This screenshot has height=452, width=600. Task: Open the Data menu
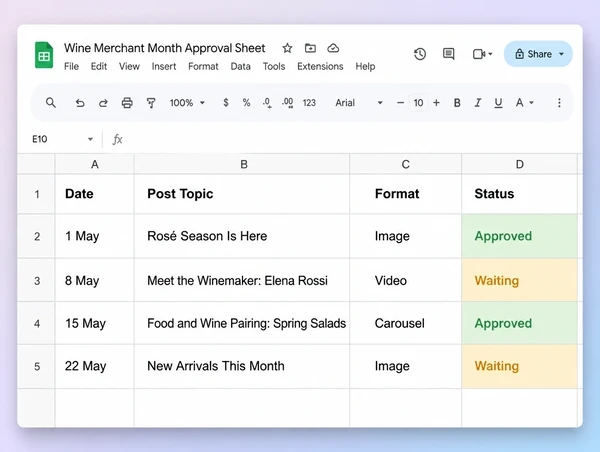tap(240, 66)
